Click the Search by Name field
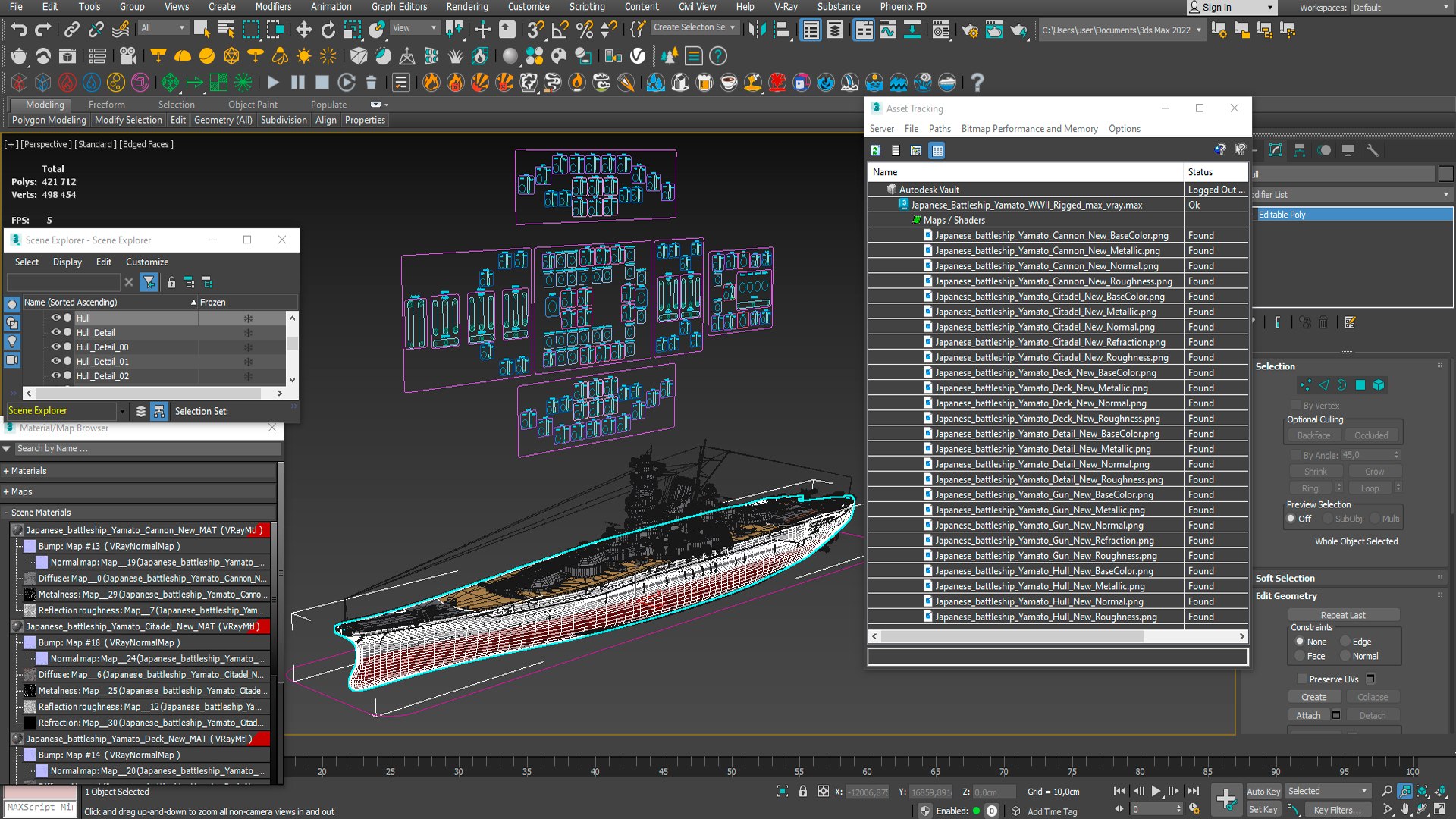 click(x=147, y=448)
